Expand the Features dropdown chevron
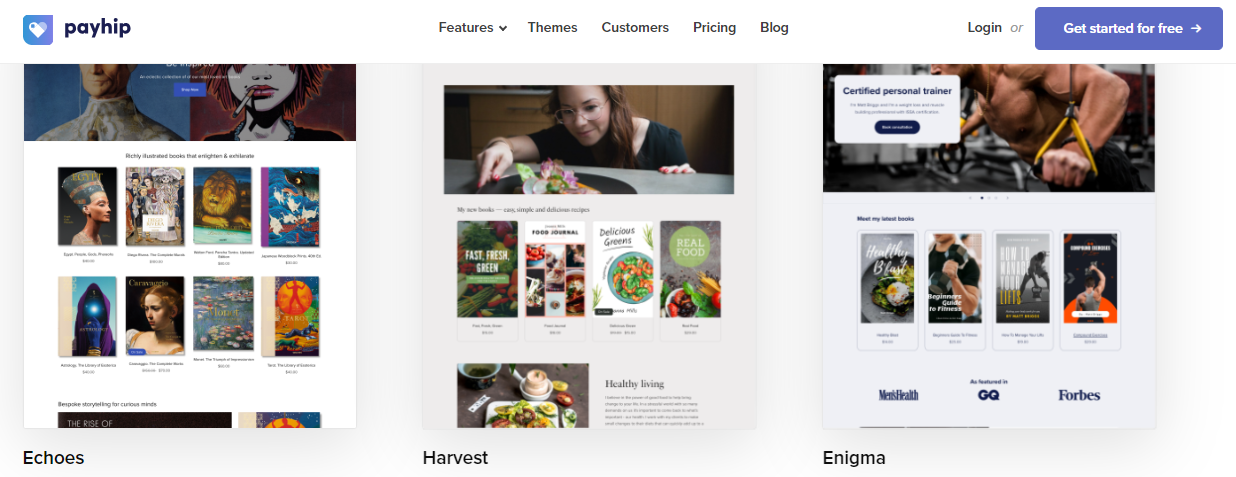Screen dimensions: 1236x477 pos(503,28)
